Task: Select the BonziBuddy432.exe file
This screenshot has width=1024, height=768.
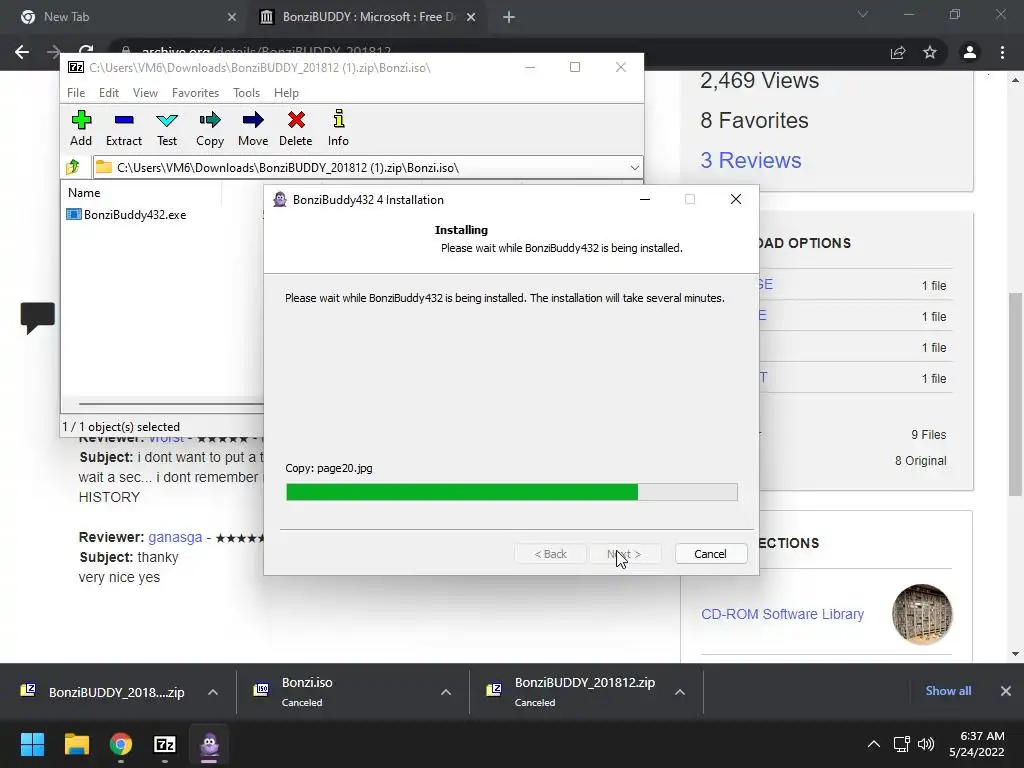Action: 127,215
